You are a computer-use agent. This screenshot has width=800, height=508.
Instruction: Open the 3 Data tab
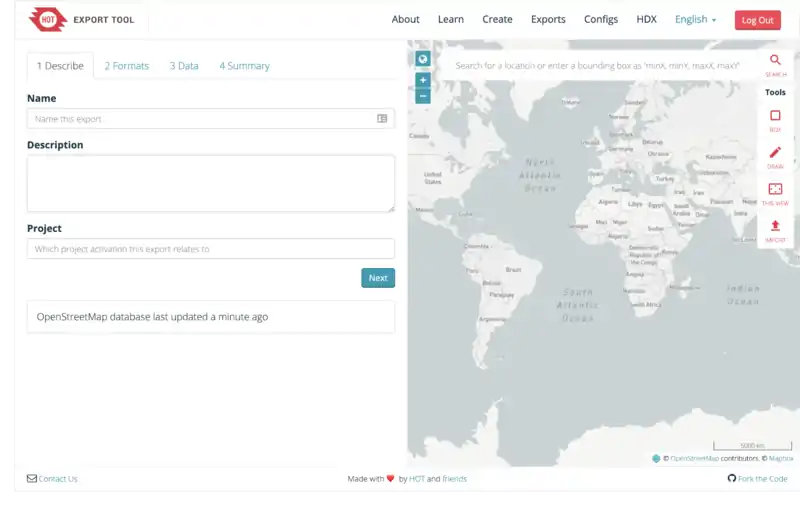click(184, 66)
